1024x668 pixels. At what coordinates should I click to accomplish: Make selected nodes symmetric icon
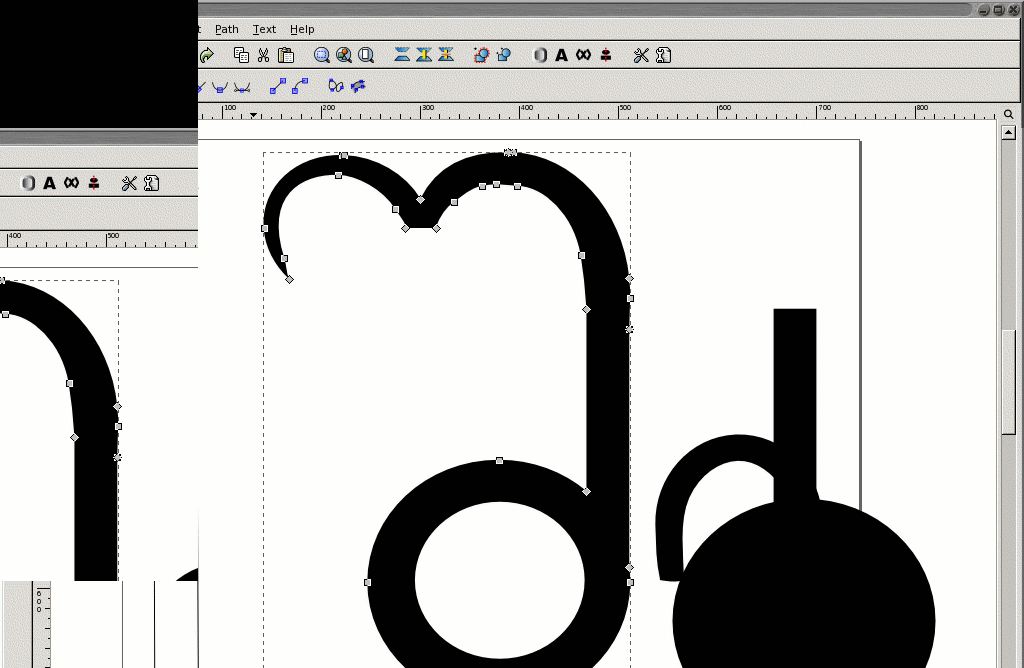pyautogui.click(x=242, y=86)
